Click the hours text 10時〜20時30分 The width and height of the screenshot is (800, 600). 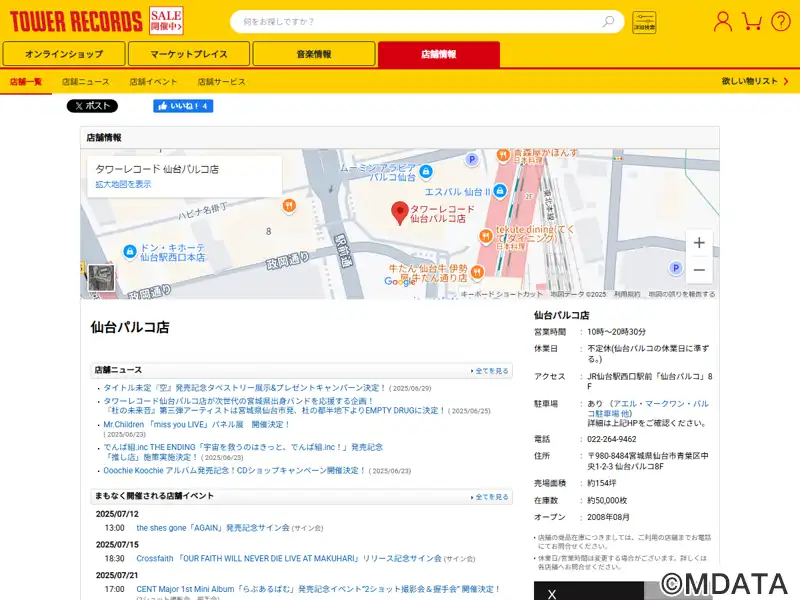point(616,332)
